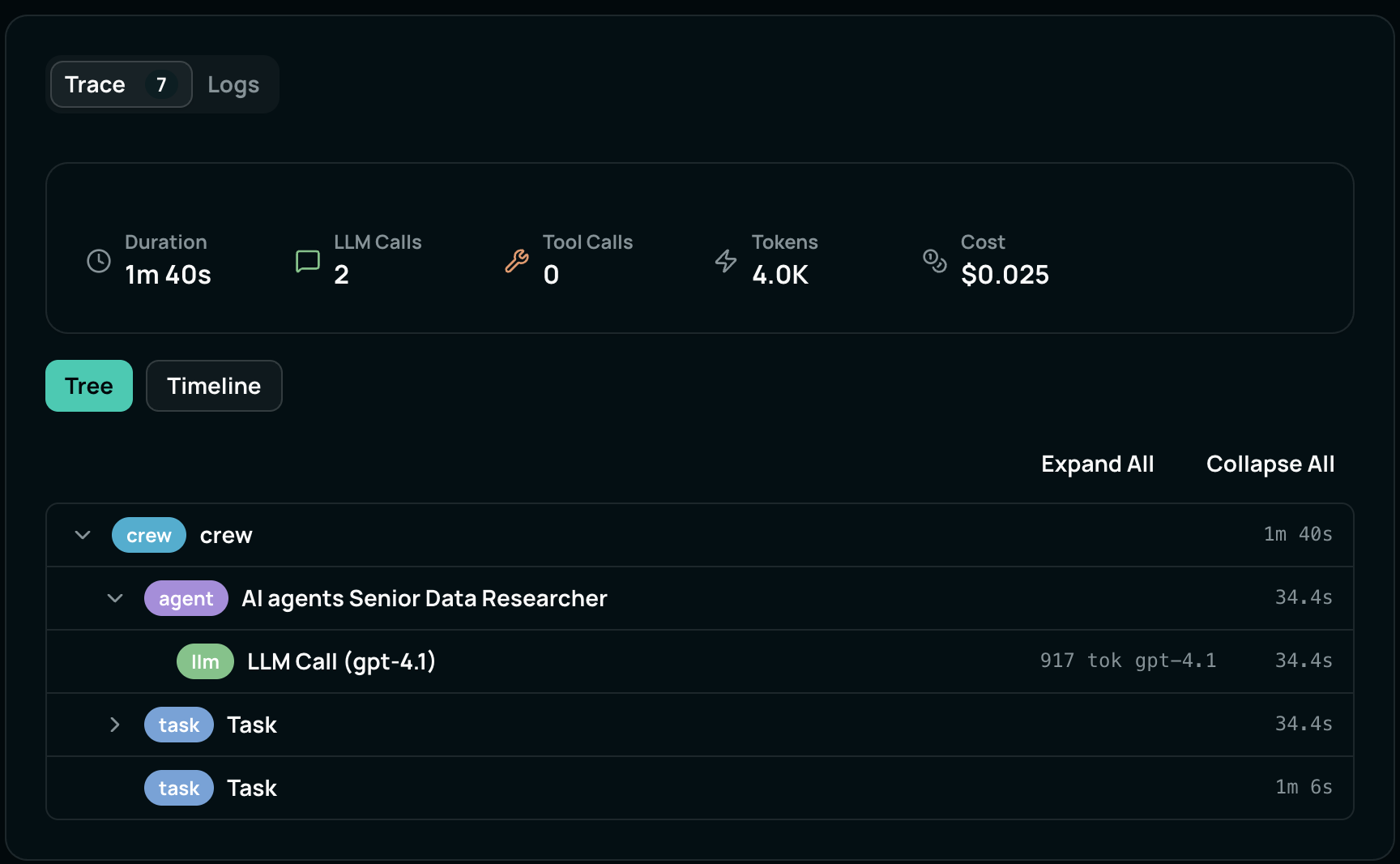
Task: Switch to the Logs tab
Action: point(233,83)
